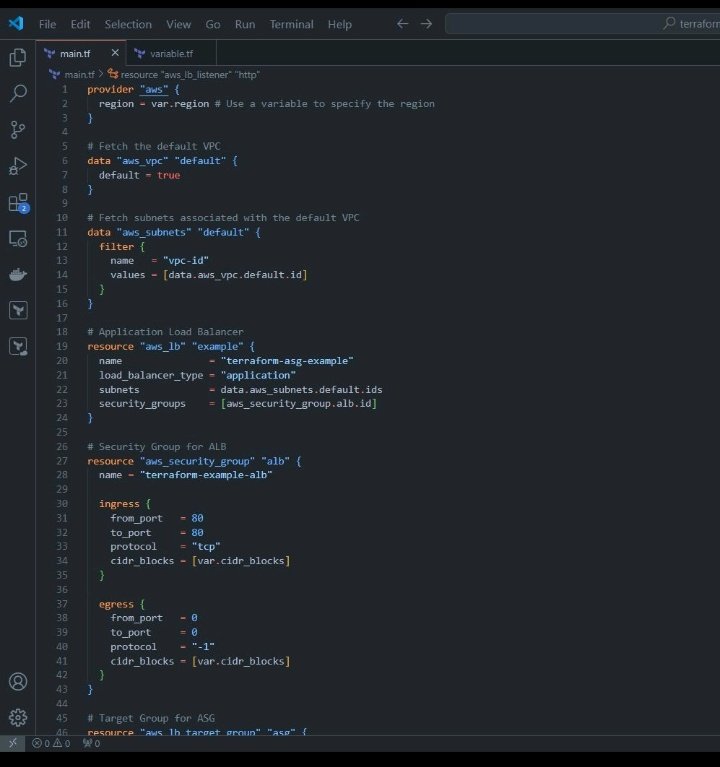Open the Edit menu
This screenshot has height=767, width=720.
click(x=80, y=24)
